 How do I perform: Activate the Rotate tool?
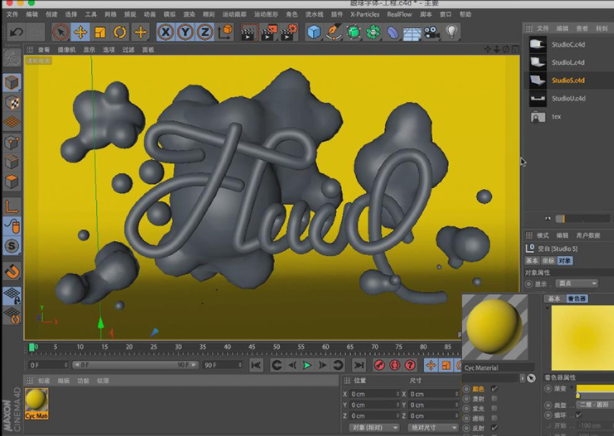pos(120,32)
